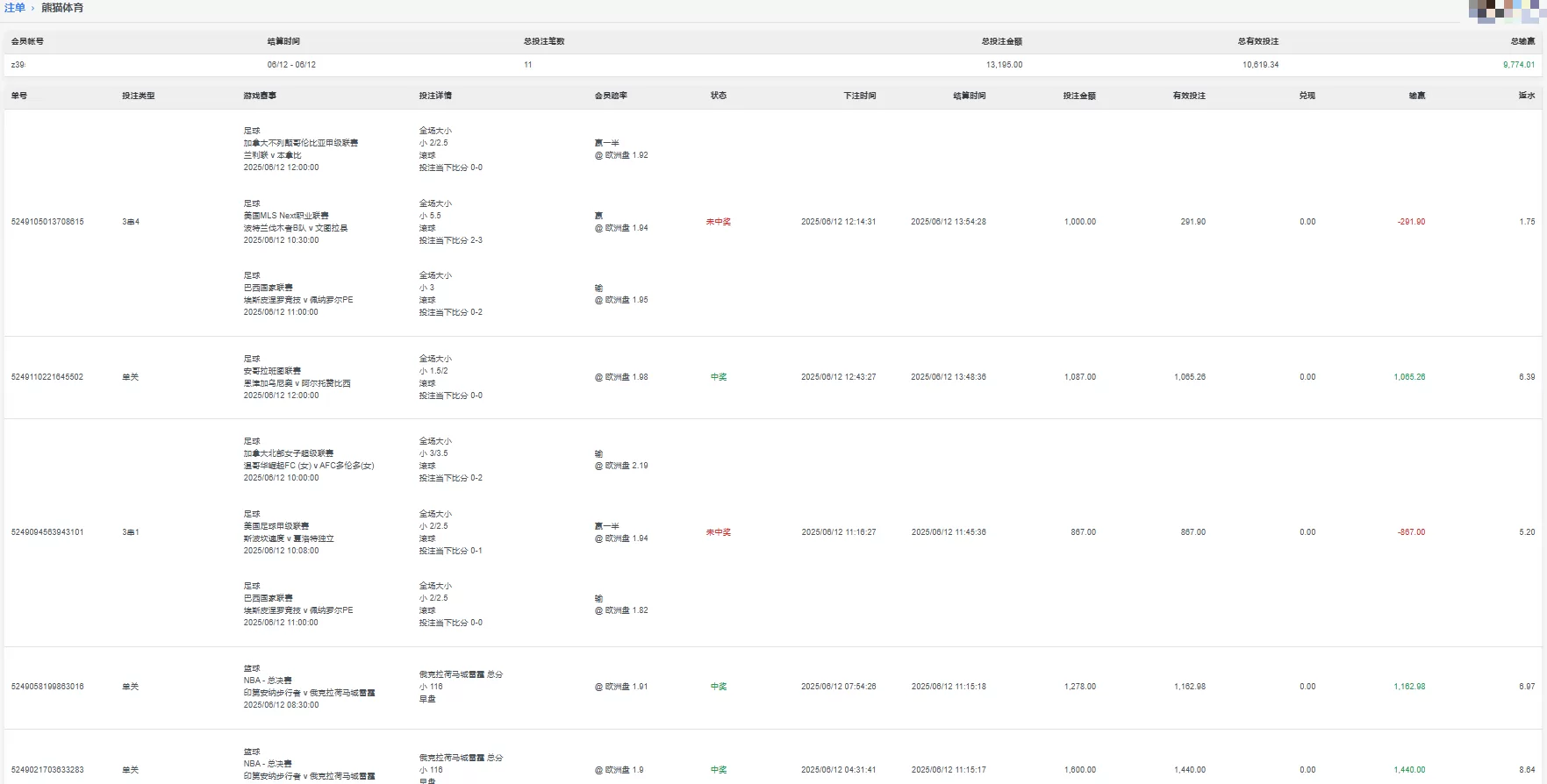The height and width of the screenshot is (784, 1547).
Task: Click the 返水 column header
Action: pyautogui.click(x=1527, y=96)
